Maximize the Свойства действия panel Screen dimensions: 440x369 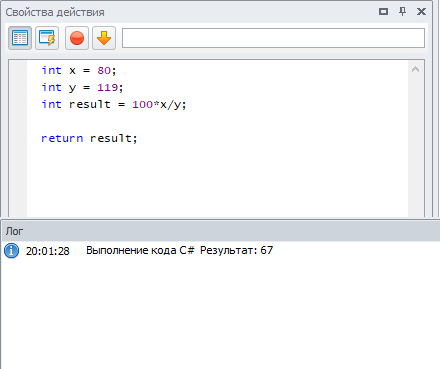click(383, 12)
